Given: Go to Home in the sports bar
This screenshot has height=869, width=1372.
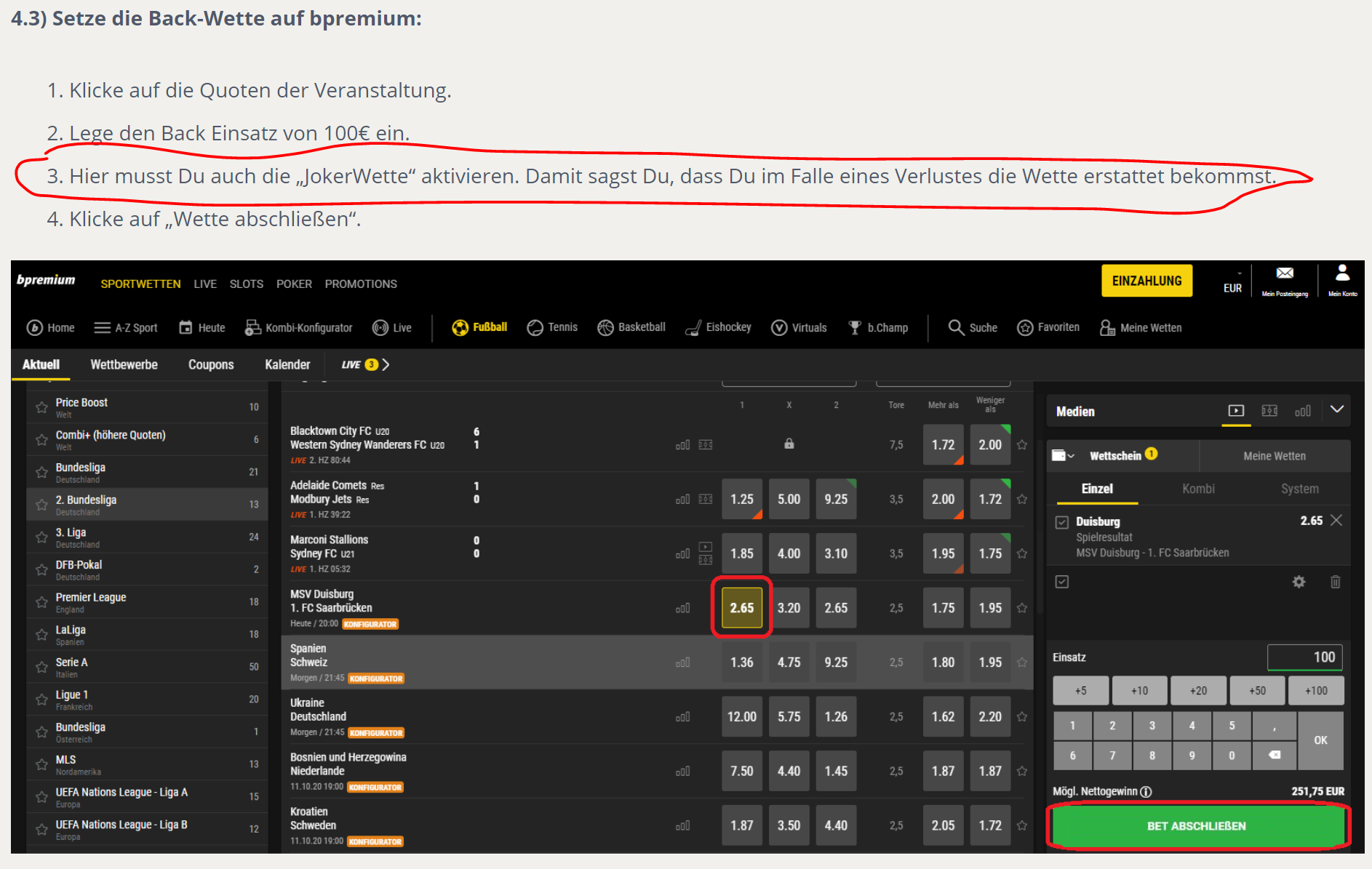Looking at the screenshot, I should click(x=50, y=328).
